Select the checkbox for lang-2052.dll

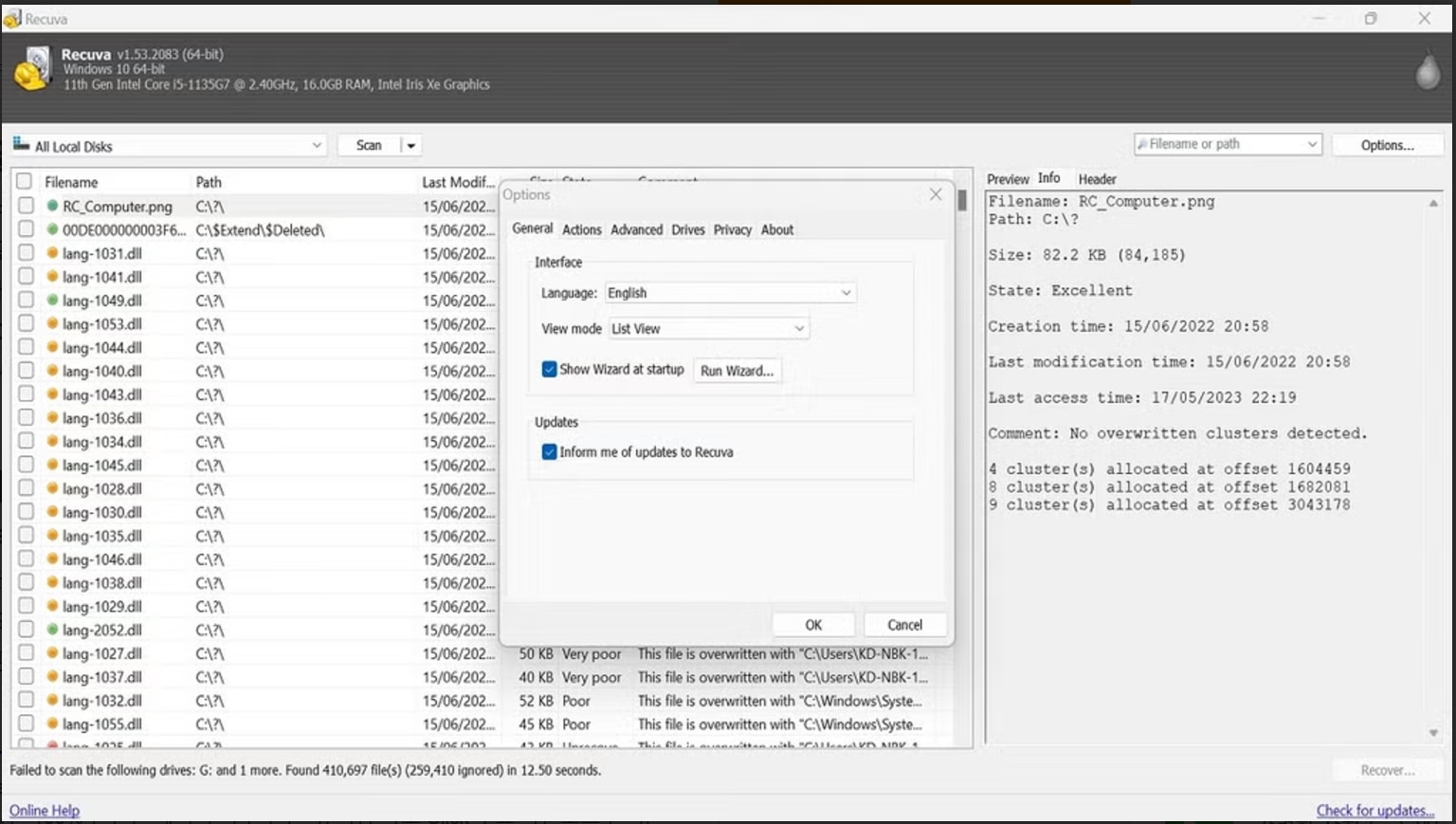(x=26, y=630)
